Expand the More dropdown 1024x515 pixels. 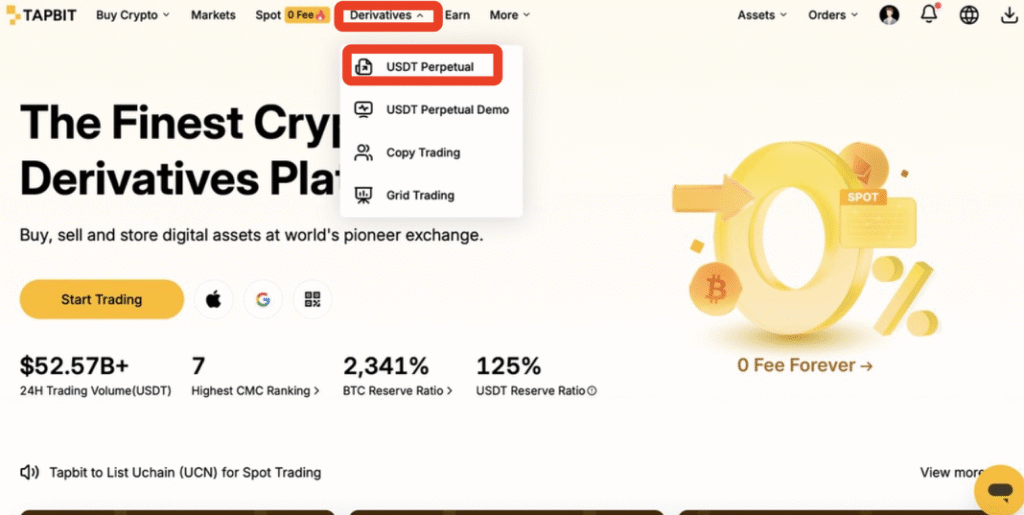pos(510,15)
